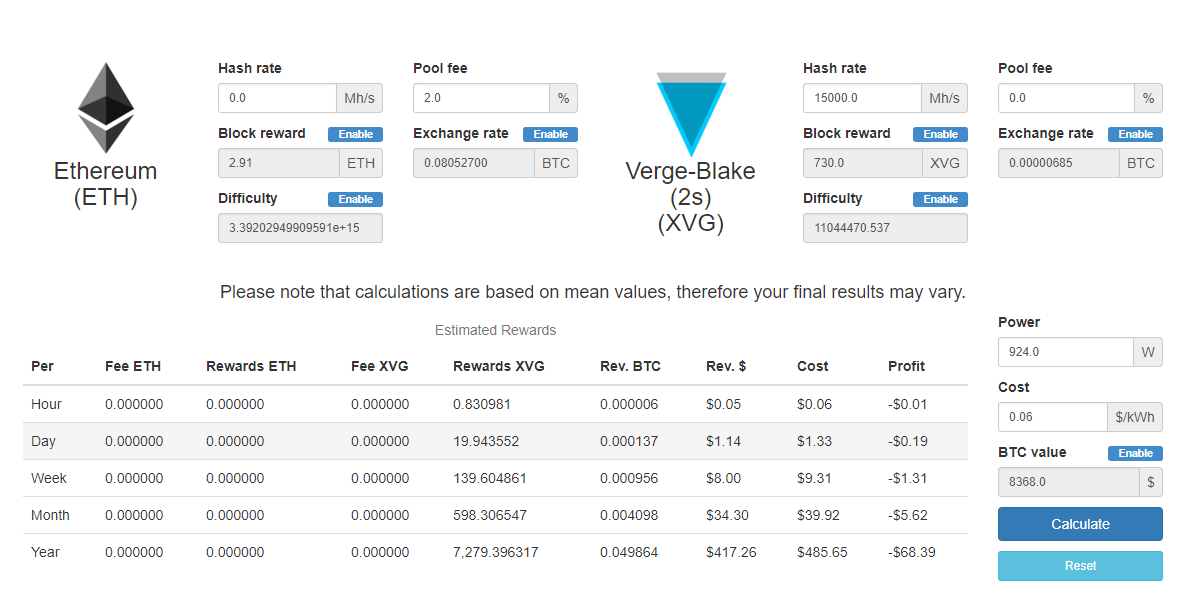The height and width of the screenshot is (595, 1187).
Task: Click yearly profit -$68.39
Action: 911,553
